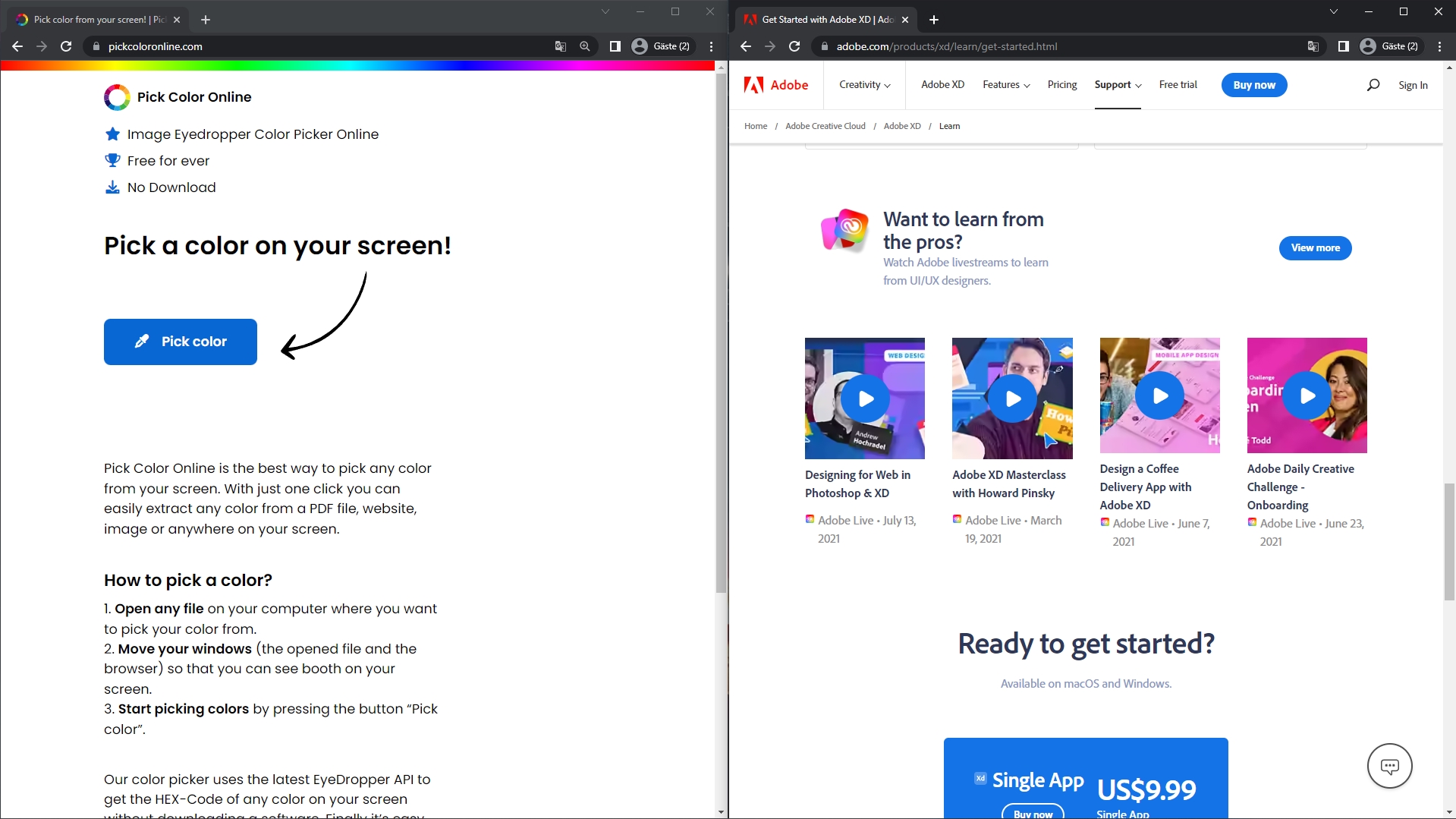Click the How to pick a color? heading

188,581
